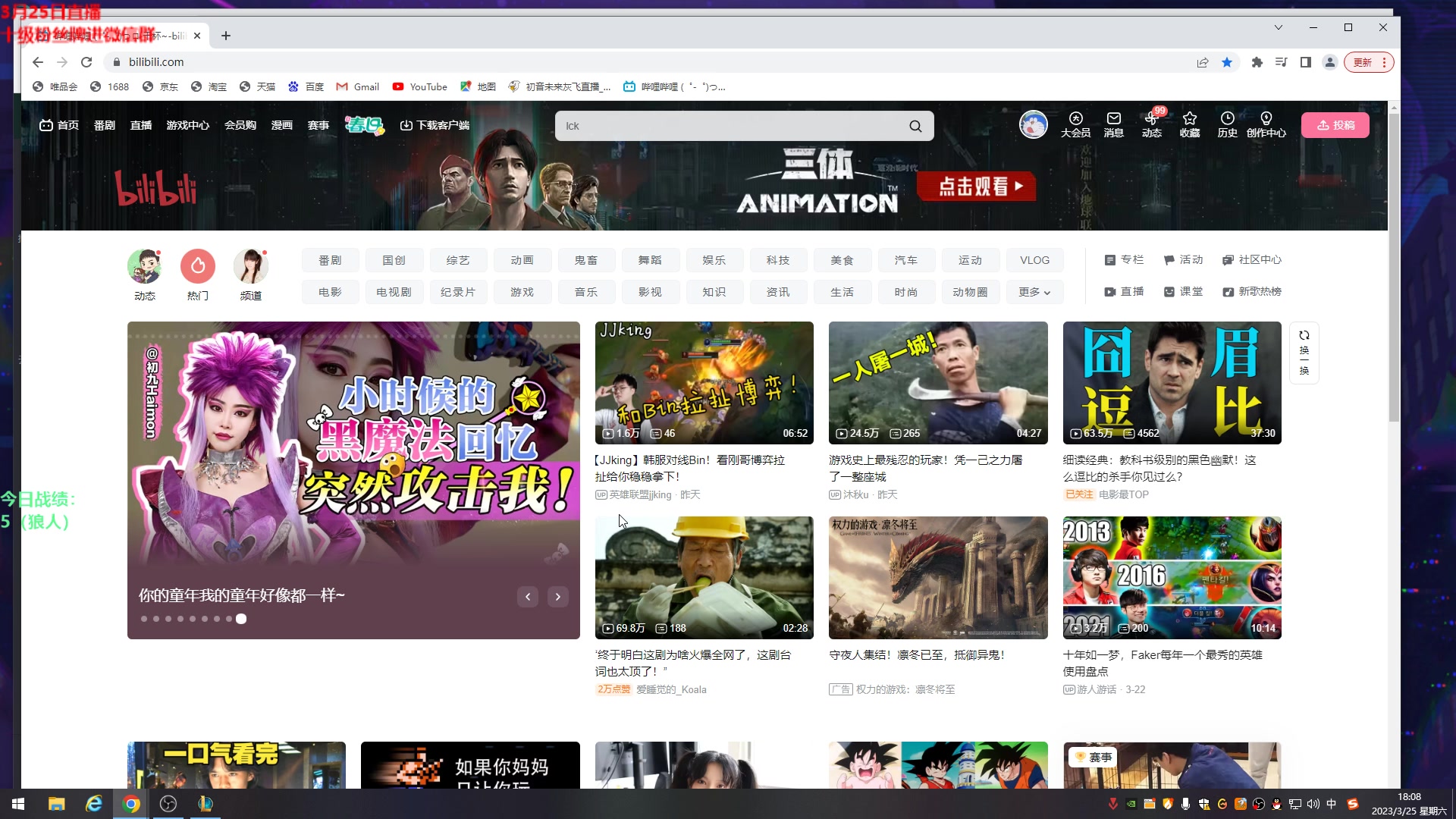Toggle Chrome side panel icon
Image resolution: width=1456 pixels, height=819 pixels.
tap(1305, 62)
